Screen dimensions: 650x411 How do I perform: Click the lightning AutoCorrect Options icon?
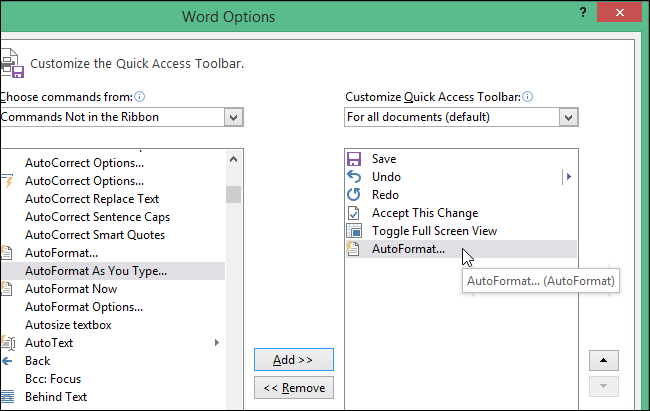point(7,181)
